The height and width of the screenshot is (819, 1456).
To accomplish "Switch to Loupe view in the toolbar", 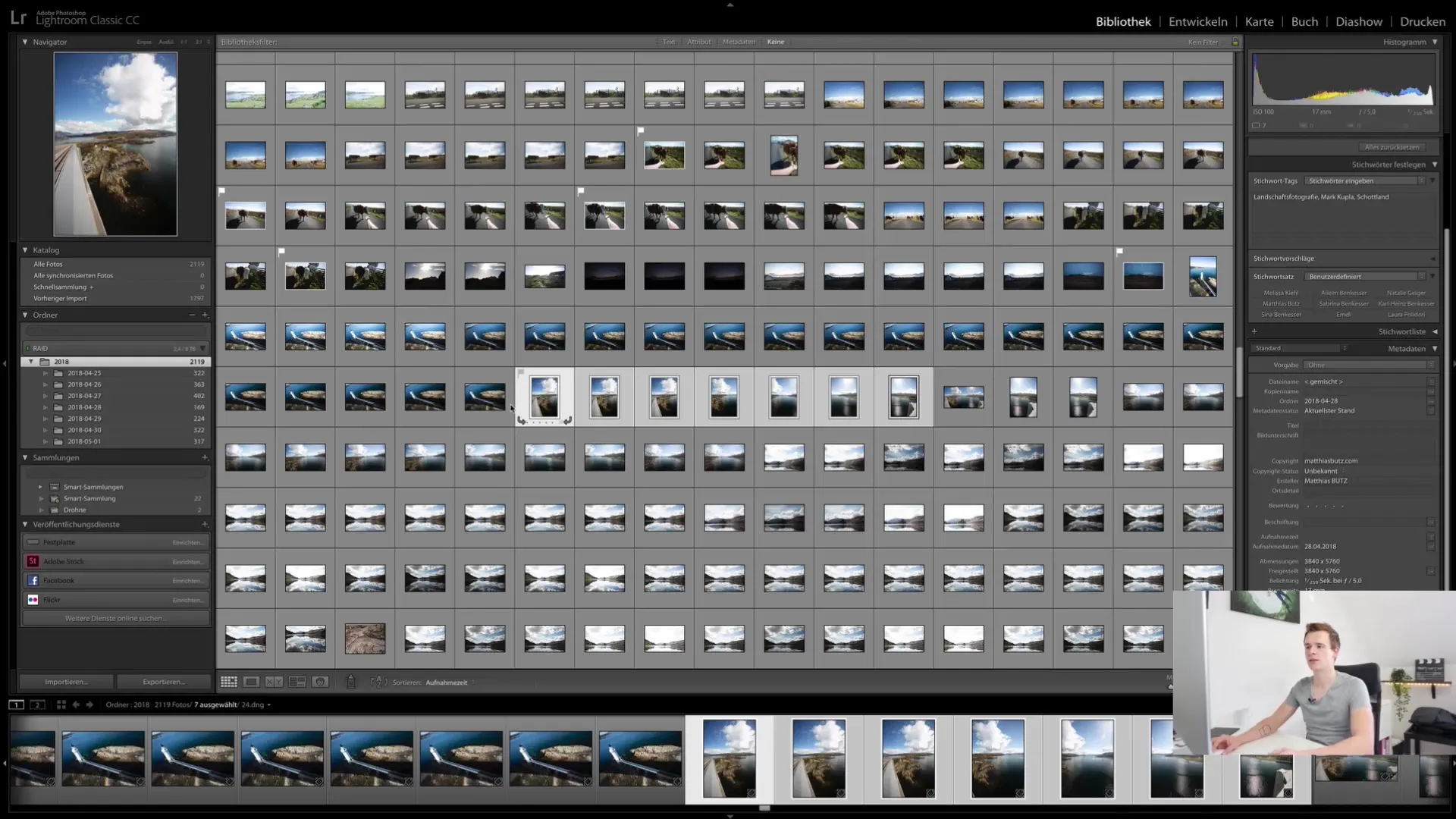I will coord(252,682).
